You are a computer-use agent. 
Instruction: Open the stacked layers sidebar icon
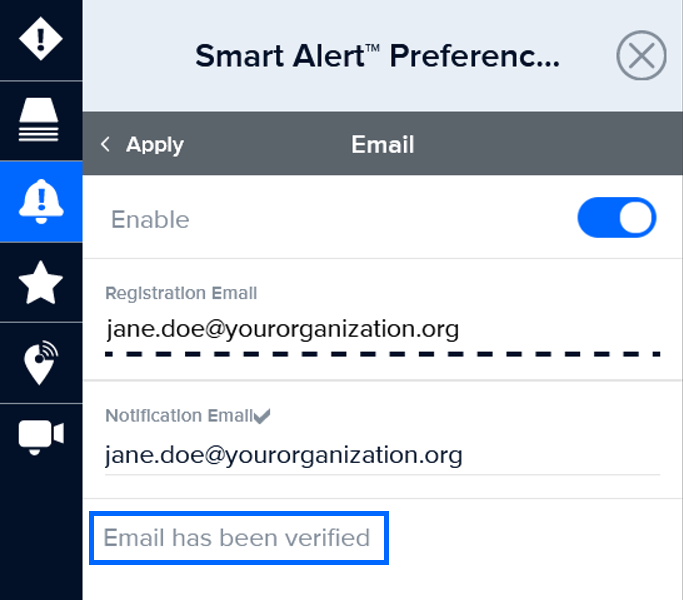click(41, 120)
